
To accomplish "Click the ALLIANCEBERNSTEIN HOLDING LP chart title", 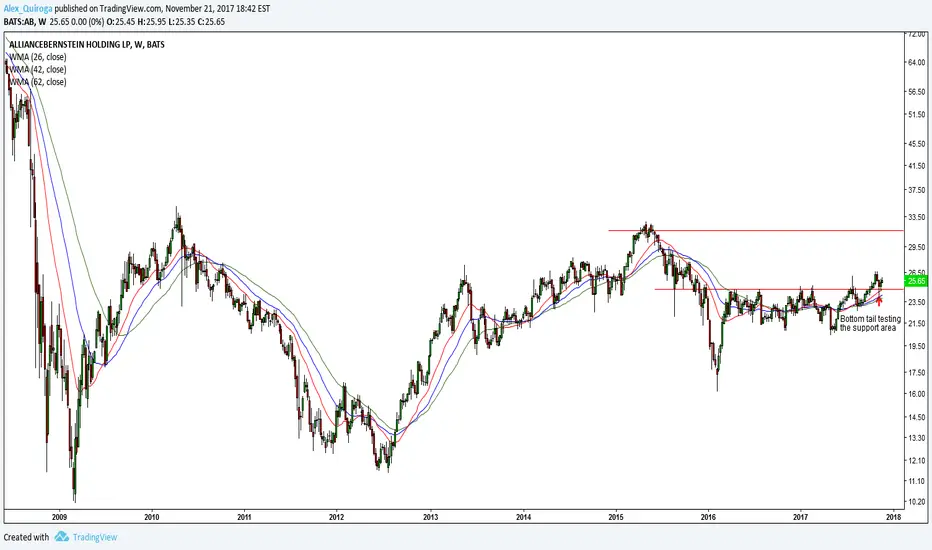I will tap(87, 45).
